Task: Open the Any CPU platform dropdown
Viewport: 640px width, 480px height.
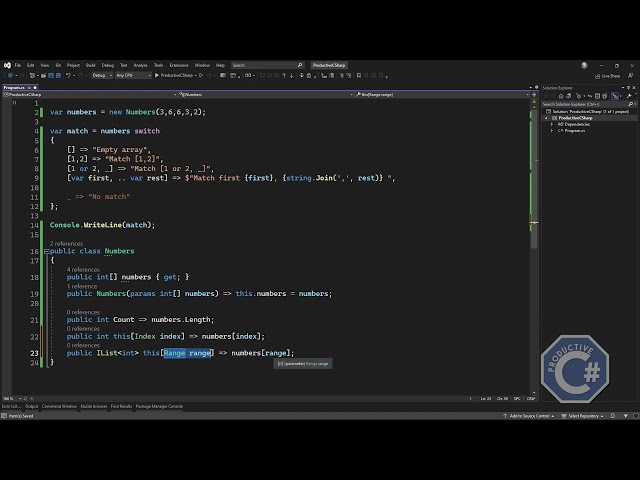Action: coord(133,76)
